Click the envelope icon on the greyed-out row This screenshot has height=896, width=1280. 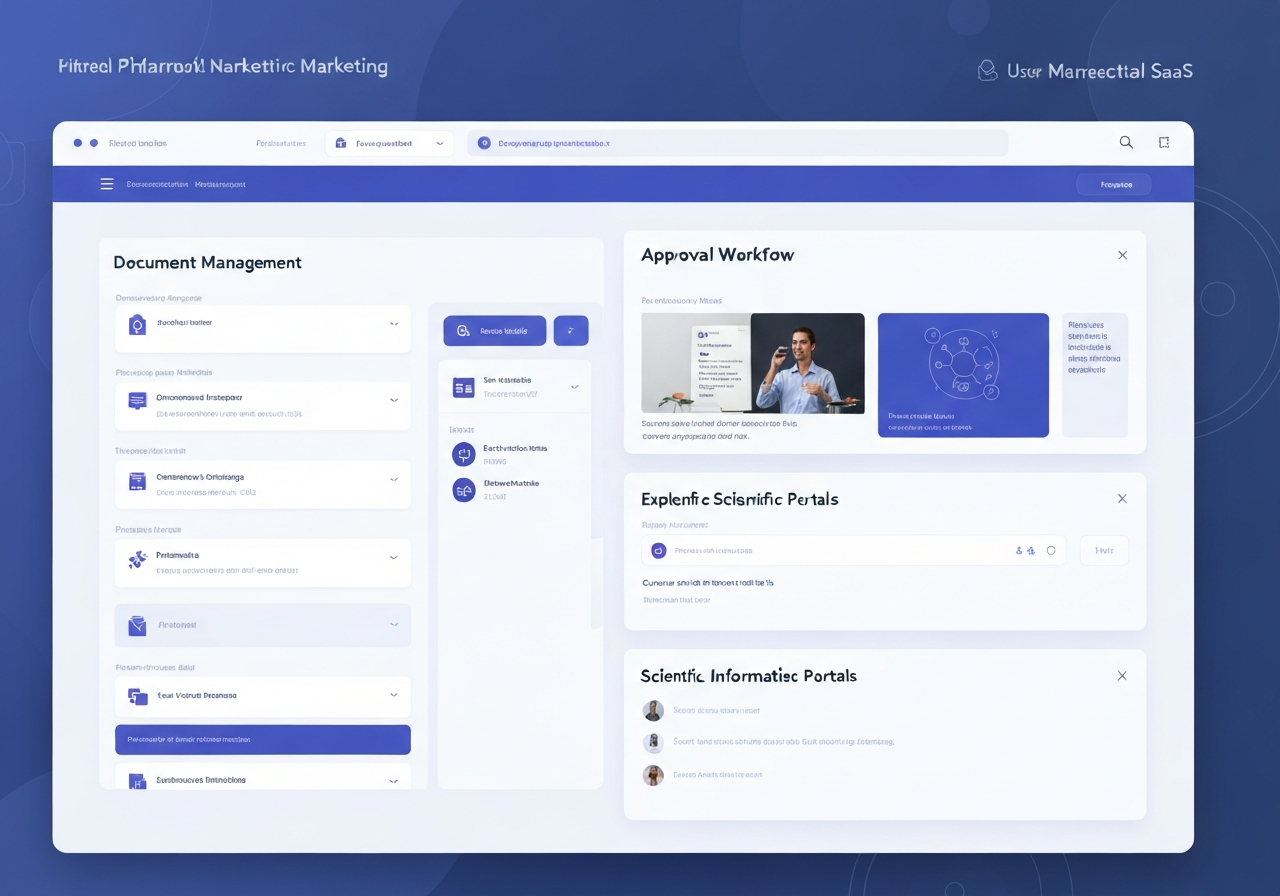point(137,626)
